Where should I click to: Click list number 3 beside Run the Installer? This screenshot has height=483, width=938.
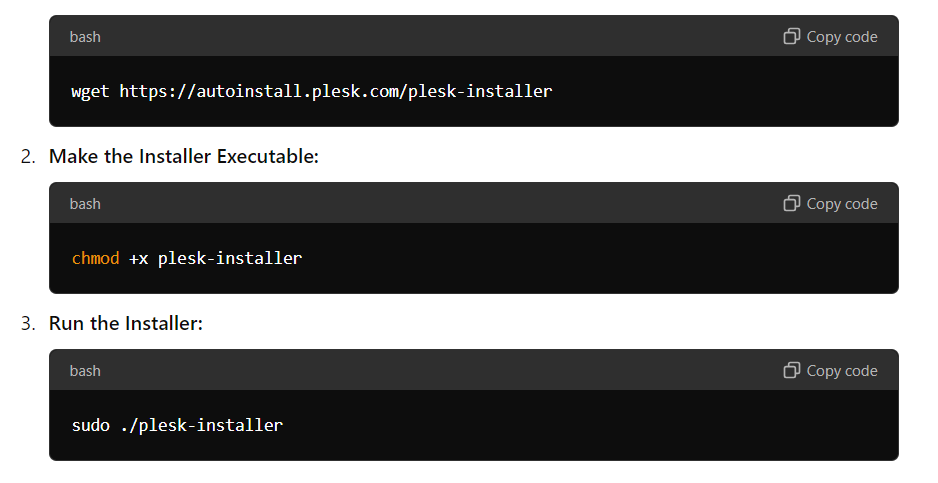tap(28, 323)
